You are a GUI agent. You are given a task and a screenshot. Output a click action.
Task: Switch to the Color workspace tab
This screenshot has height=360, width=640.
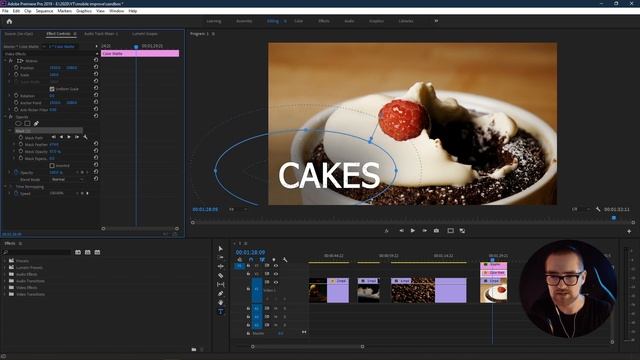298,21
